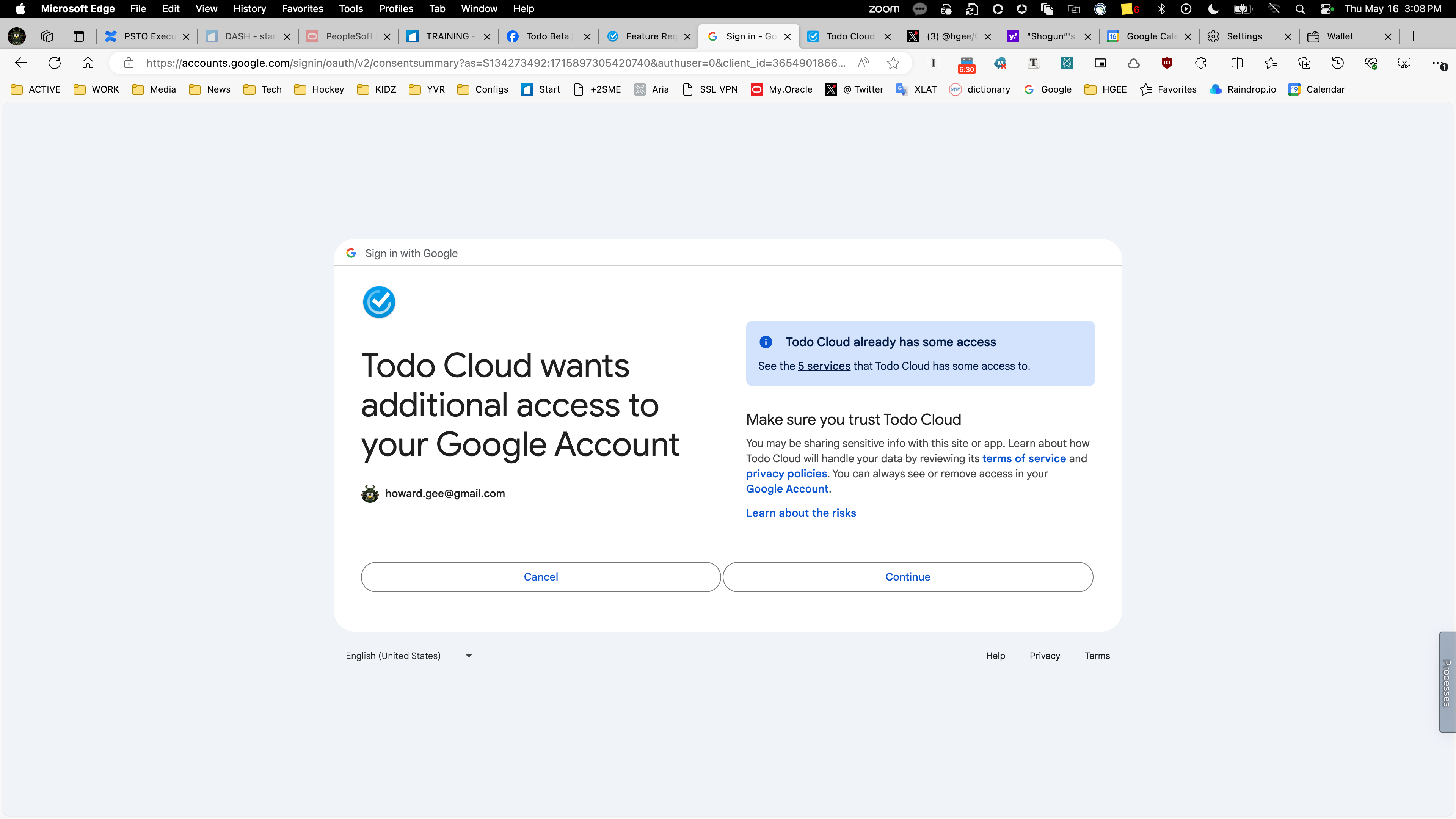Image resolution: width=1456 pixels, height=819 pixels.
Task: Expand the English (United States) language dropdown
Action: [x=409, y=656]
